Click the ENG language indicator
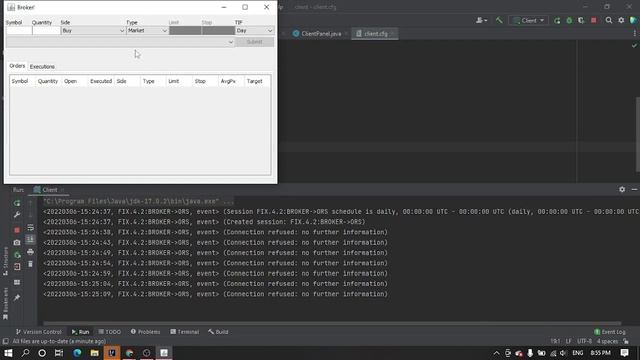The width and height of the screenshot is (640, 360). point(578,353)
